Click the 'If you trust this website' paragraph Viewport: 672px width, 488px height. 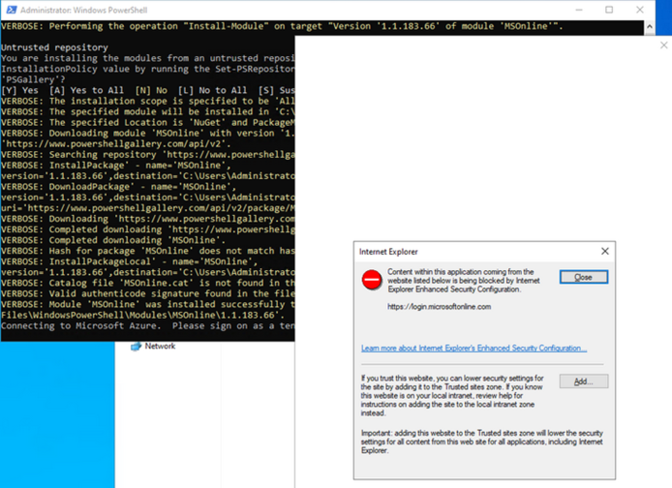pyautogui.click(x=452, y=395)
